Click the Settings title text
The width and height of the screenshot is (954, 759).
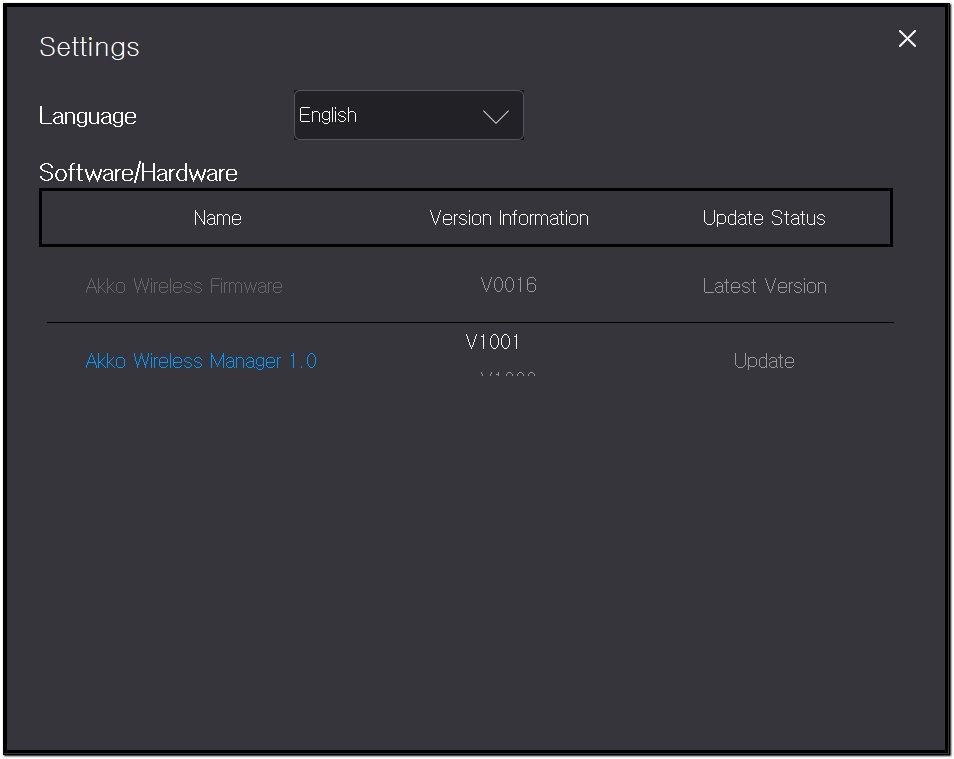(x=89, y=47)
